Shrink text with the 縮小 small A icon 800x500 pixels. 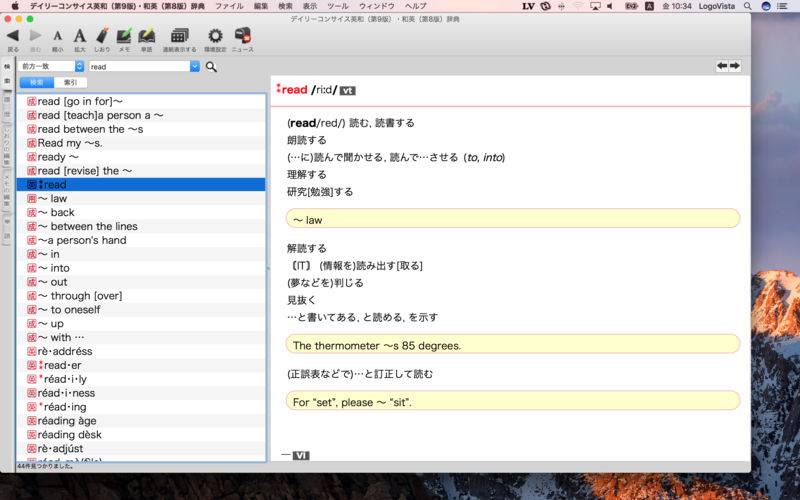point(58,36)
